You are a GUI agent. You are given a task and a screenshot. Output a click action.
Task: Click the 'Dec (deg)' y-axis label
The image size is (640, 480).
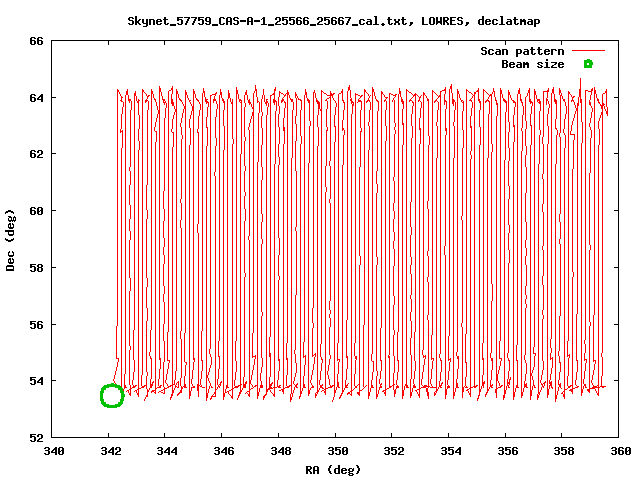point(10,240)
